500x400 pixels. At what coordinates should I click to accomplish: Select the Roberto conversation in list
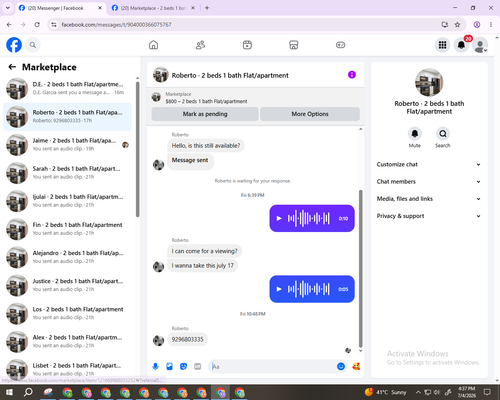click(x=68, y=117)
